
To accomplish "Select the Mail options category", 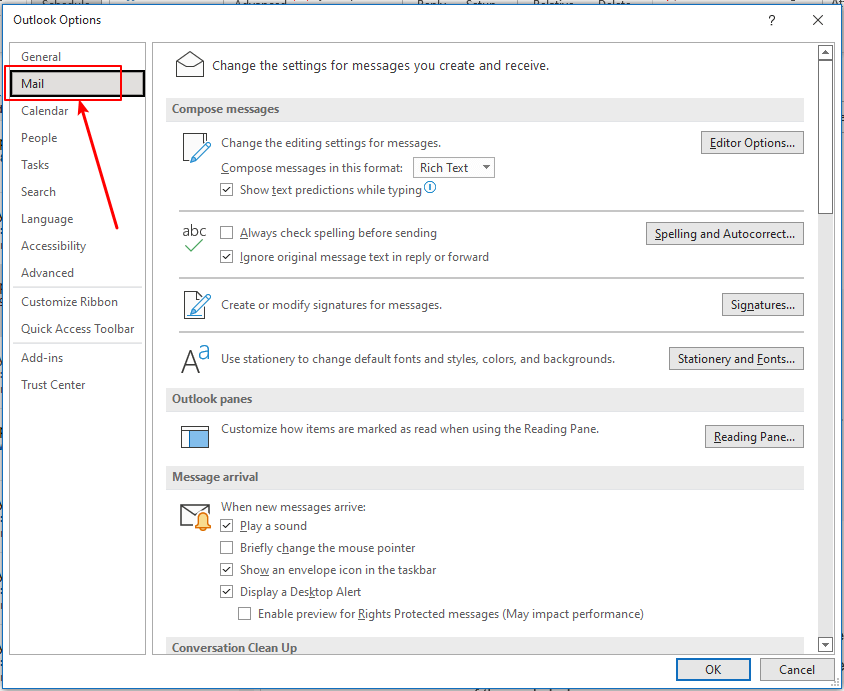I will pos(78,83).
